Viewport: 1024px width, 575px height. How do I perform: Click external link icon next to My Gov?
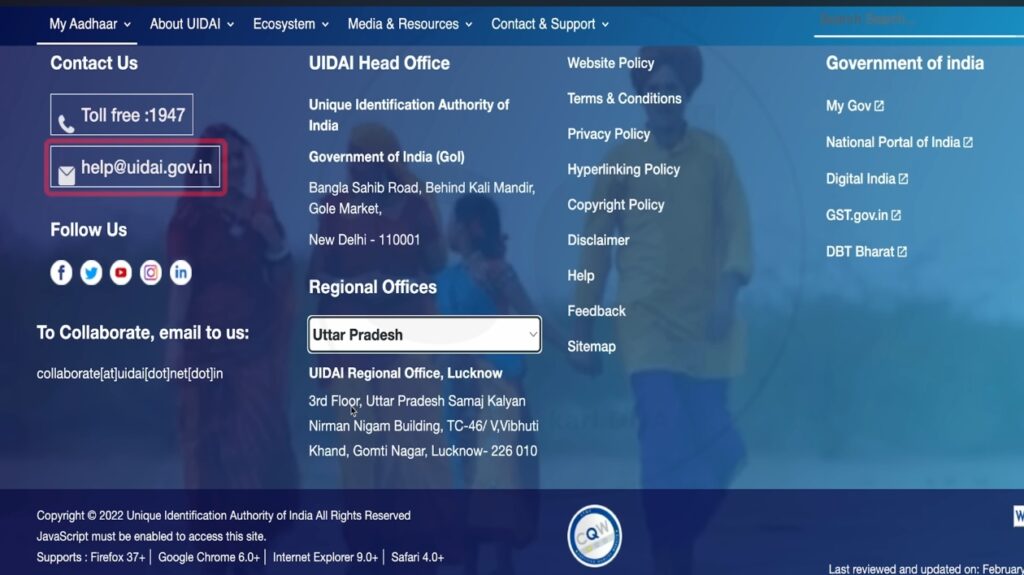click(x=880, y=106)
